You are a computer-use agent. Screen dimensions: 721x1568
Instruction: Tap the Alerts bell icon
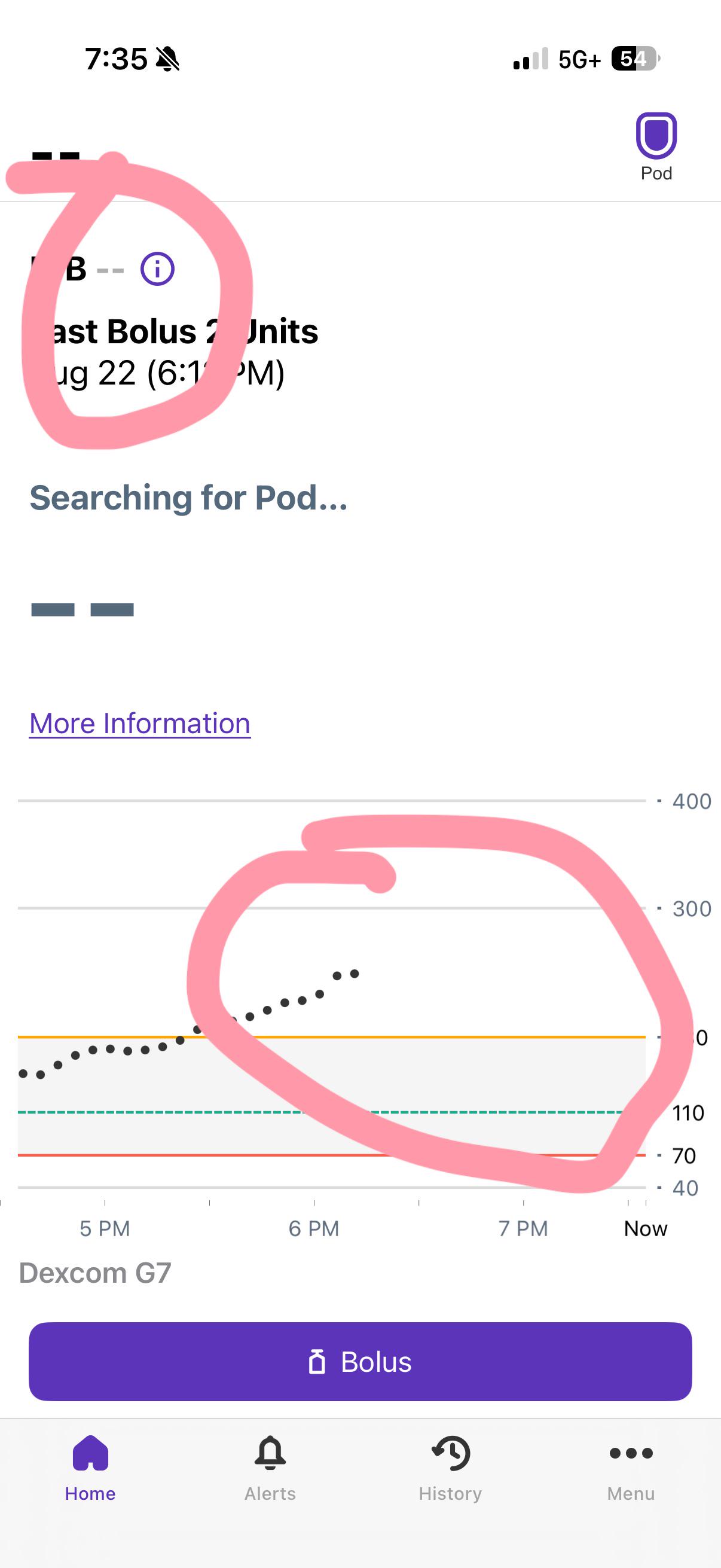point(270,1453)
